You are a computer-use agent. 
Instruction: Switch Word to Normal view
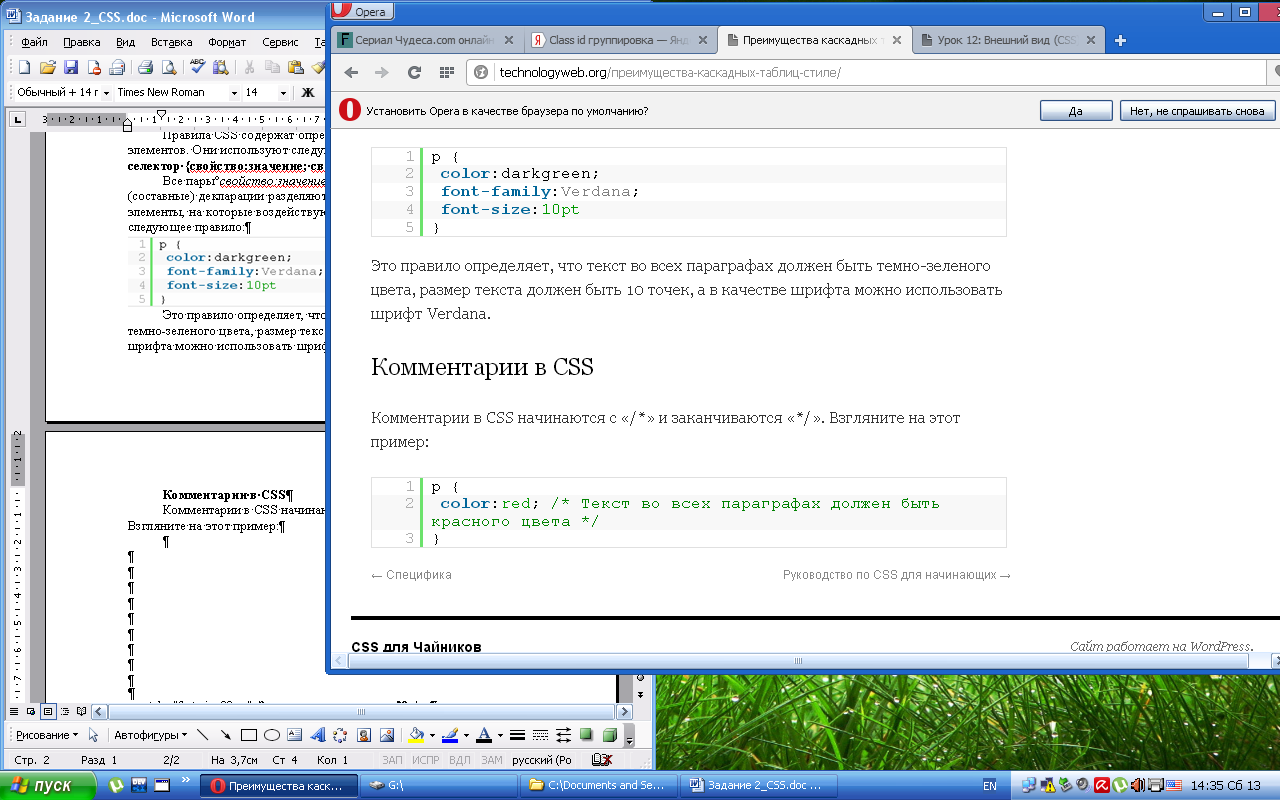click(14, 711)
